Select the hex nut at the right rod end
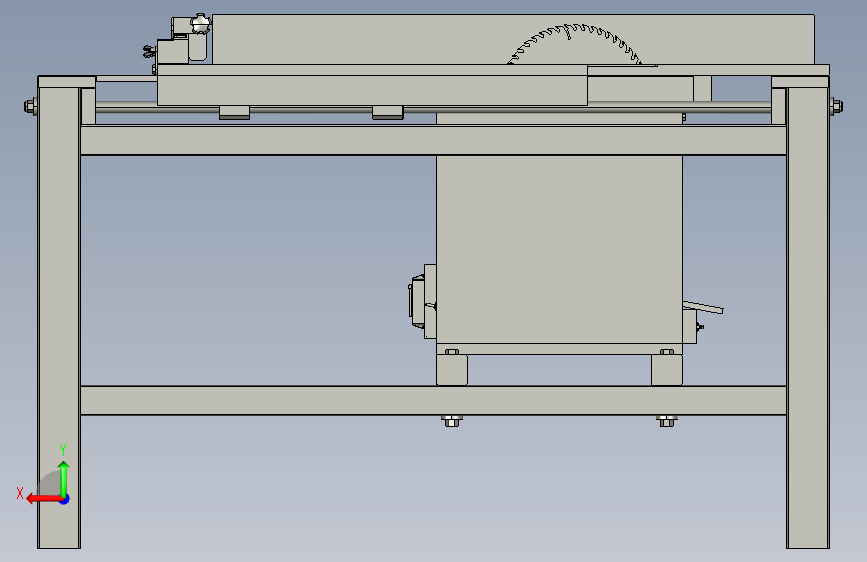867x562 pixels. (836, 106)
